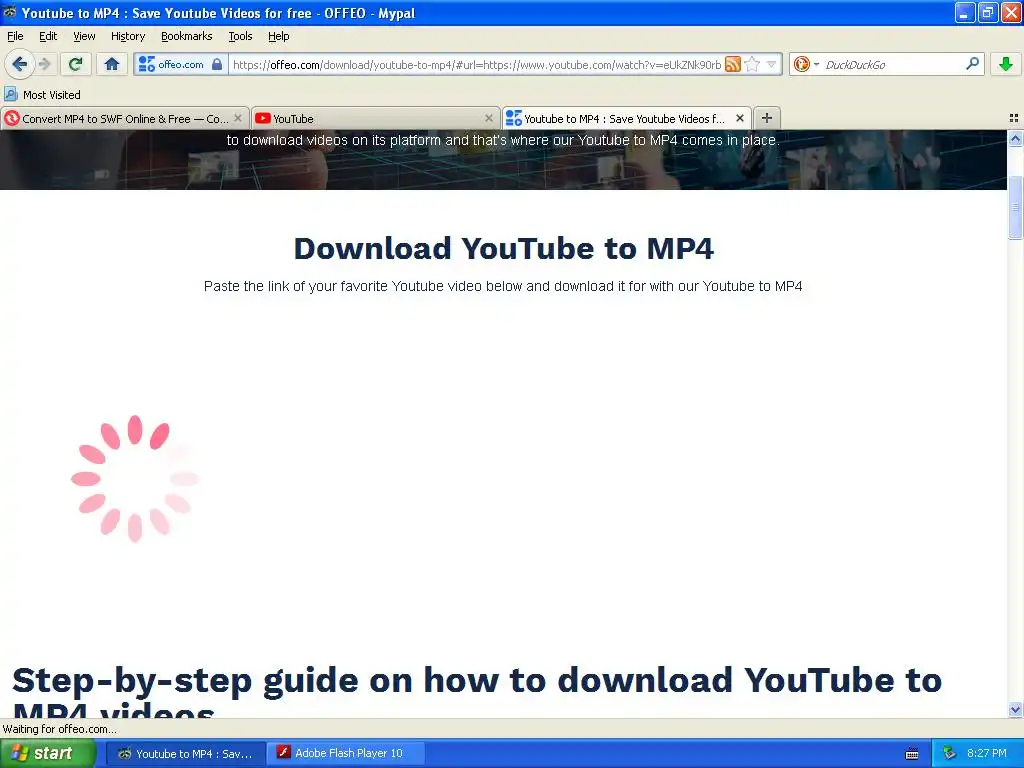Screen dimensions: 1024x768
Task: Reload the page with the green refresh icon
Action: coord(75,64)
